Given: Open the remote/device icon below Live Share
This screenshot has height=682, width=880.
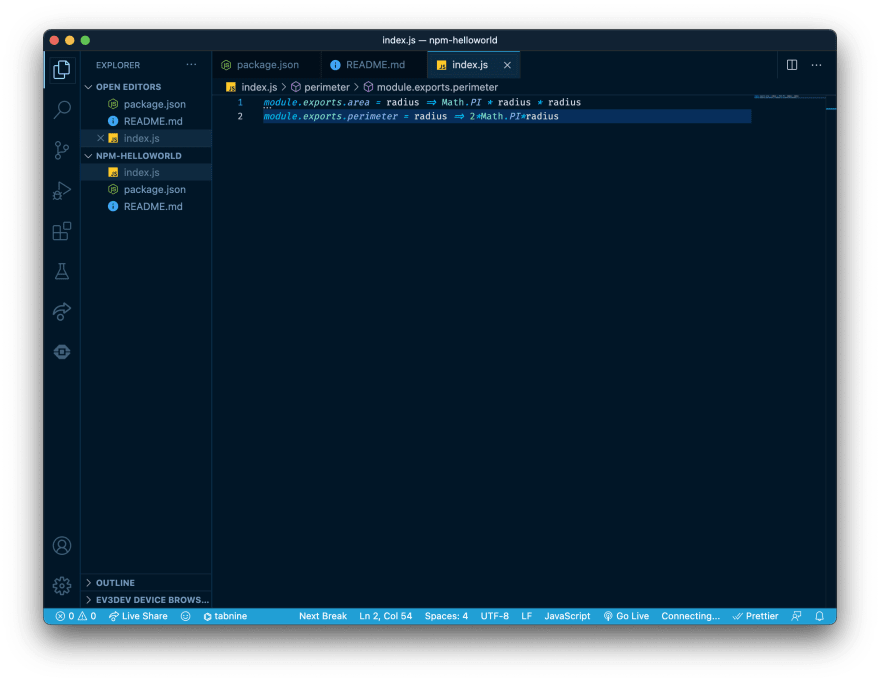Looking at the screenshot, I should (x=62, y=352).
